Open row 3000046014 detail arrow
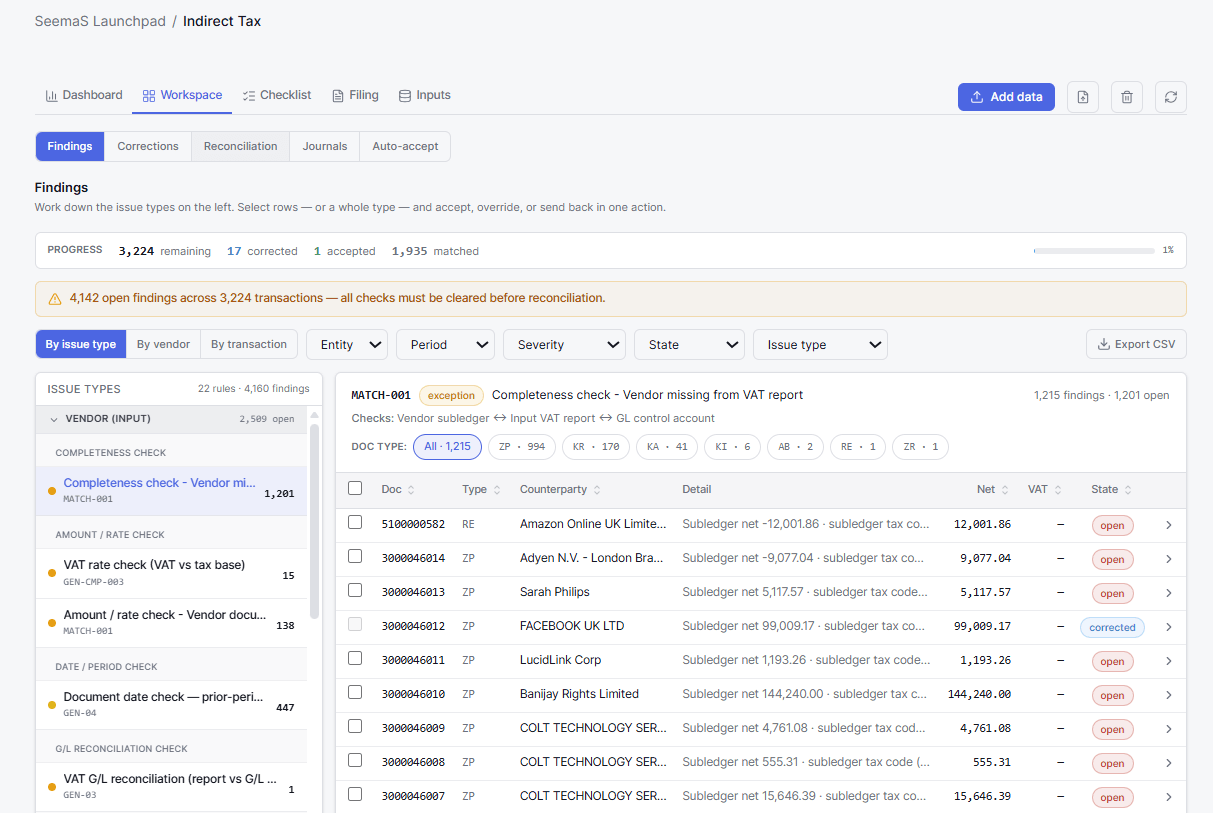 [1169, 559]
